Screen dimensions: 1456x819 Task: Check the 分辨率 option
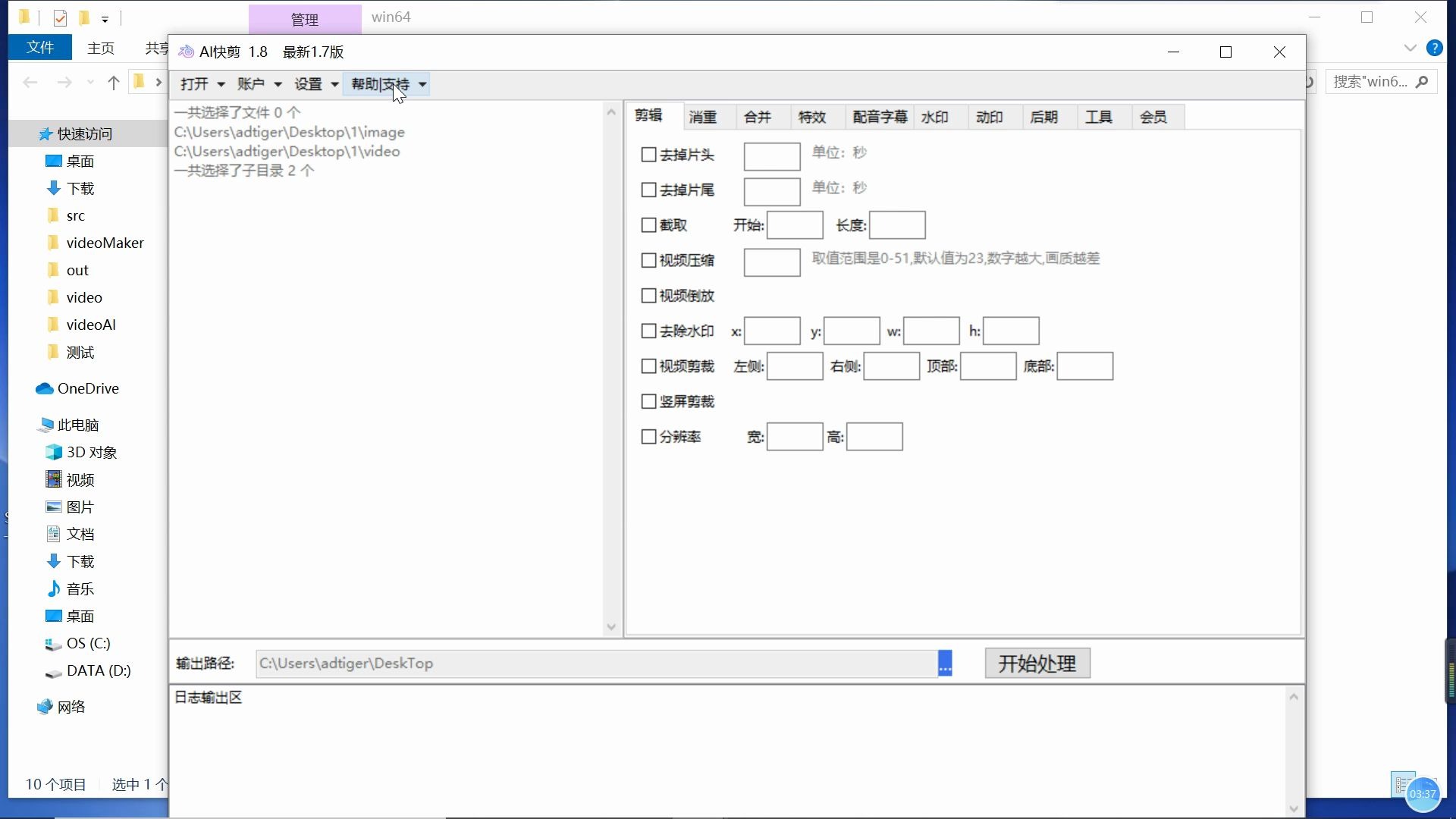tap(648, 437)
